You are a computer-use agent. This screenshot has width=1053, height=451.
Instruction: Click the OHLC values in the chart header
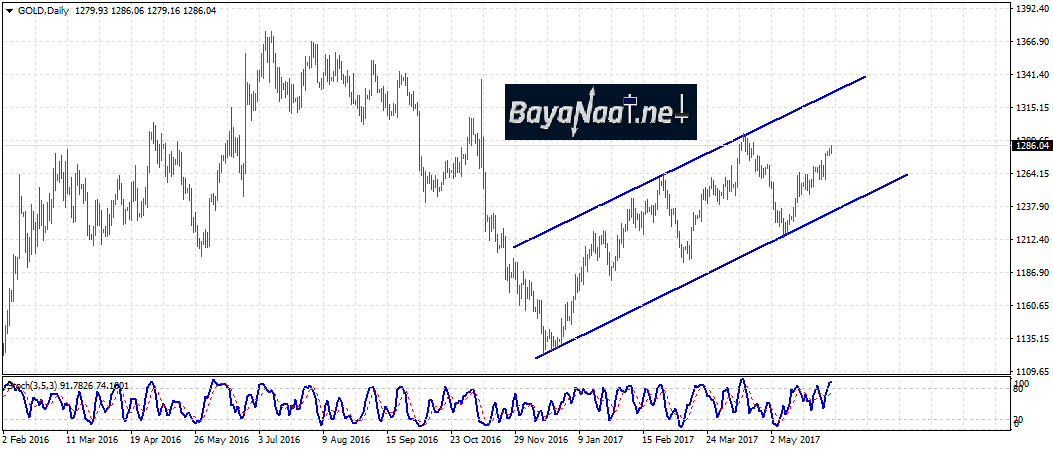pos(151,10)
